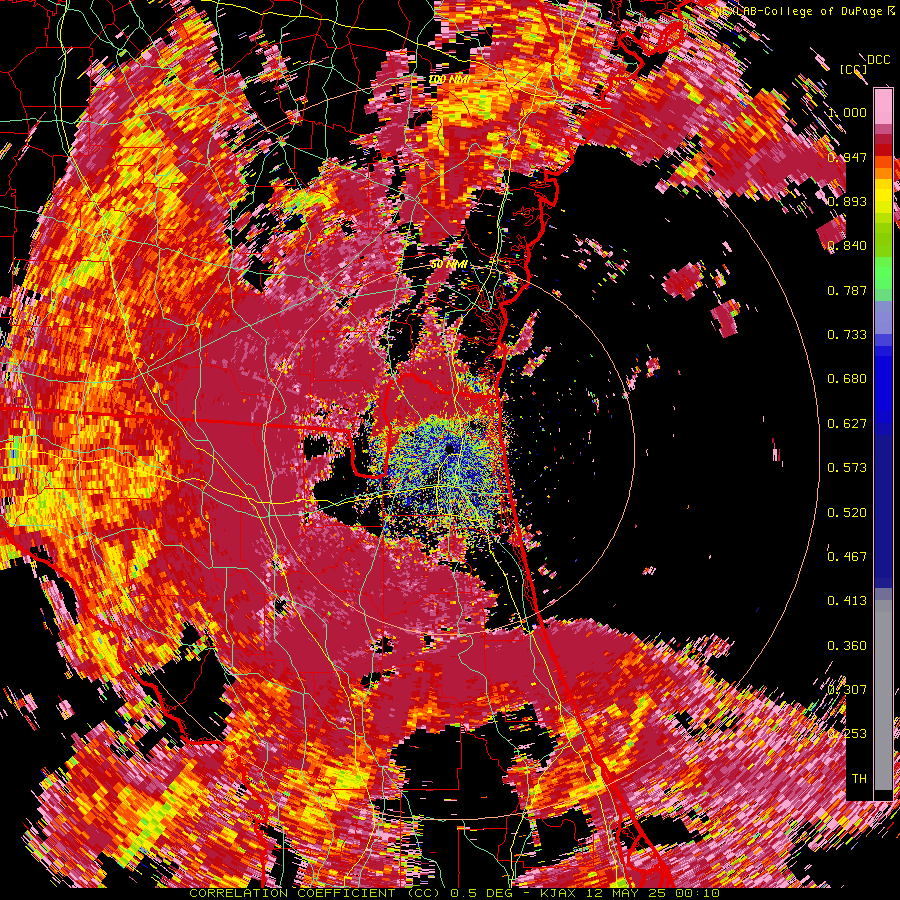This screenshot has height=900, width=900.
Task: Click the 0.520 scale label
Action: point(847,513)
